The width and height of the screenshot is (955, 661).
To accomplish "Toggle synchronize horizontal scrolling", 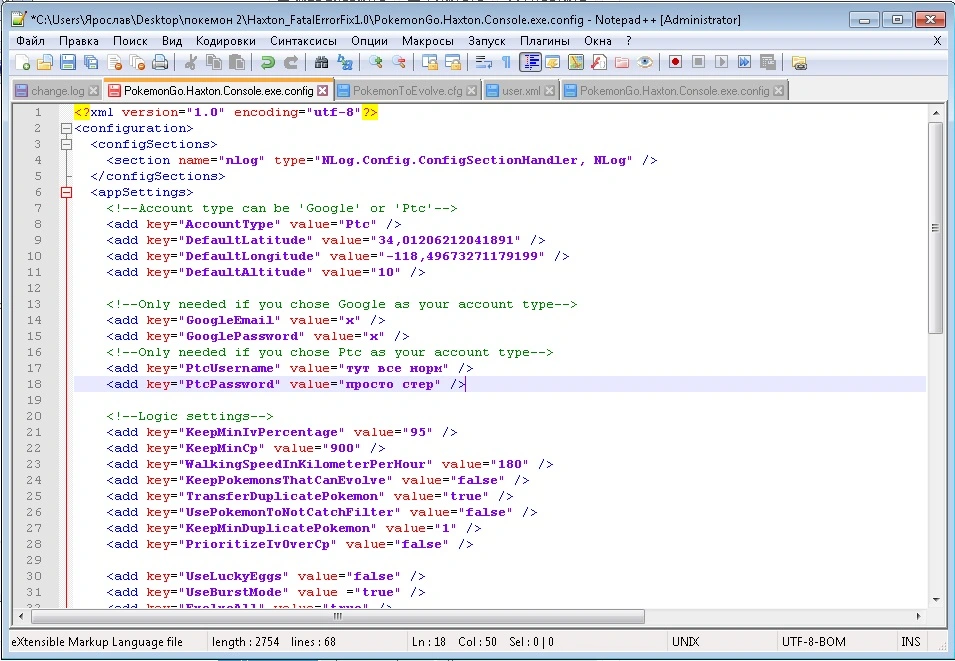I will click(x=453, y=62).
